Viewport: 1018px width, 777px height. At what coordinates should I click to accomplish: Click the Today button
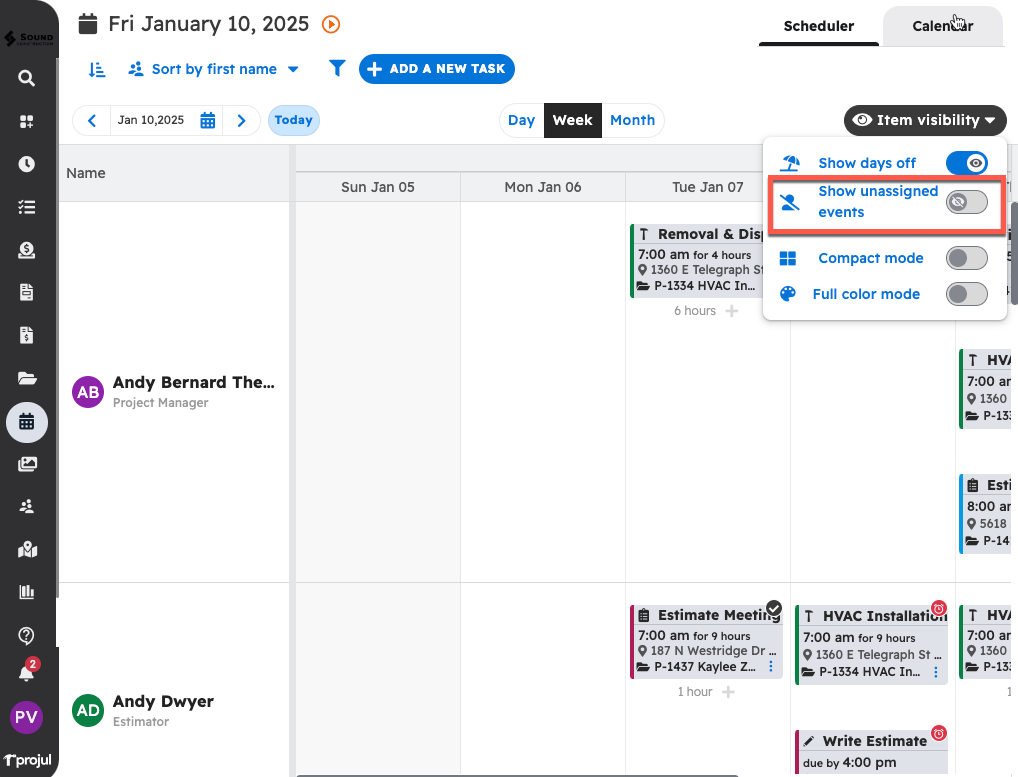[x=294, y=120]
